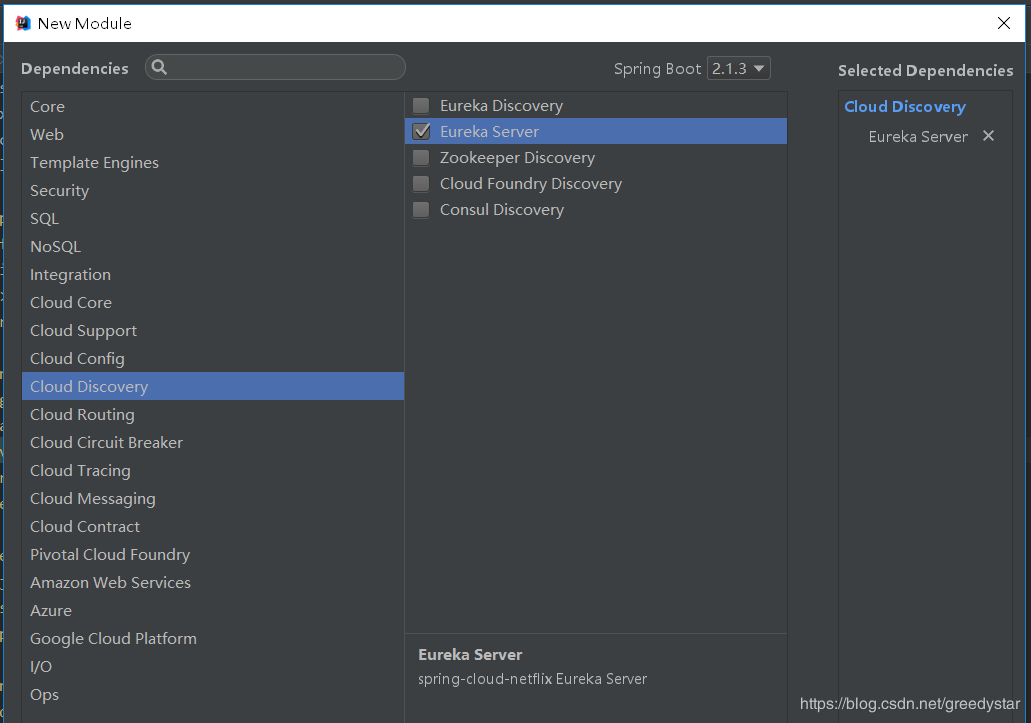Viewport: 1031px width, 723px height.
Task: Choose the Pivotal Cloud Foundry category
Action: (213, 555)
